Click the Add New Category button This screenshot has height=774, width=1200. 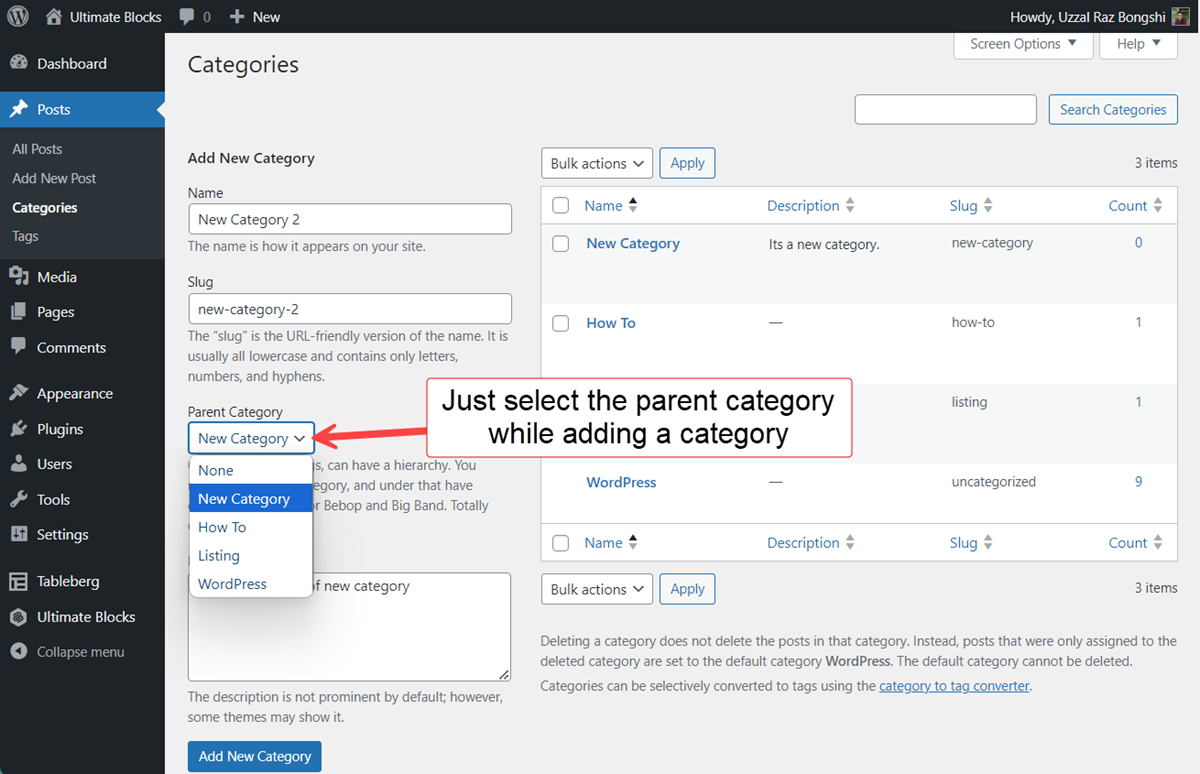[x=254, y=756]
